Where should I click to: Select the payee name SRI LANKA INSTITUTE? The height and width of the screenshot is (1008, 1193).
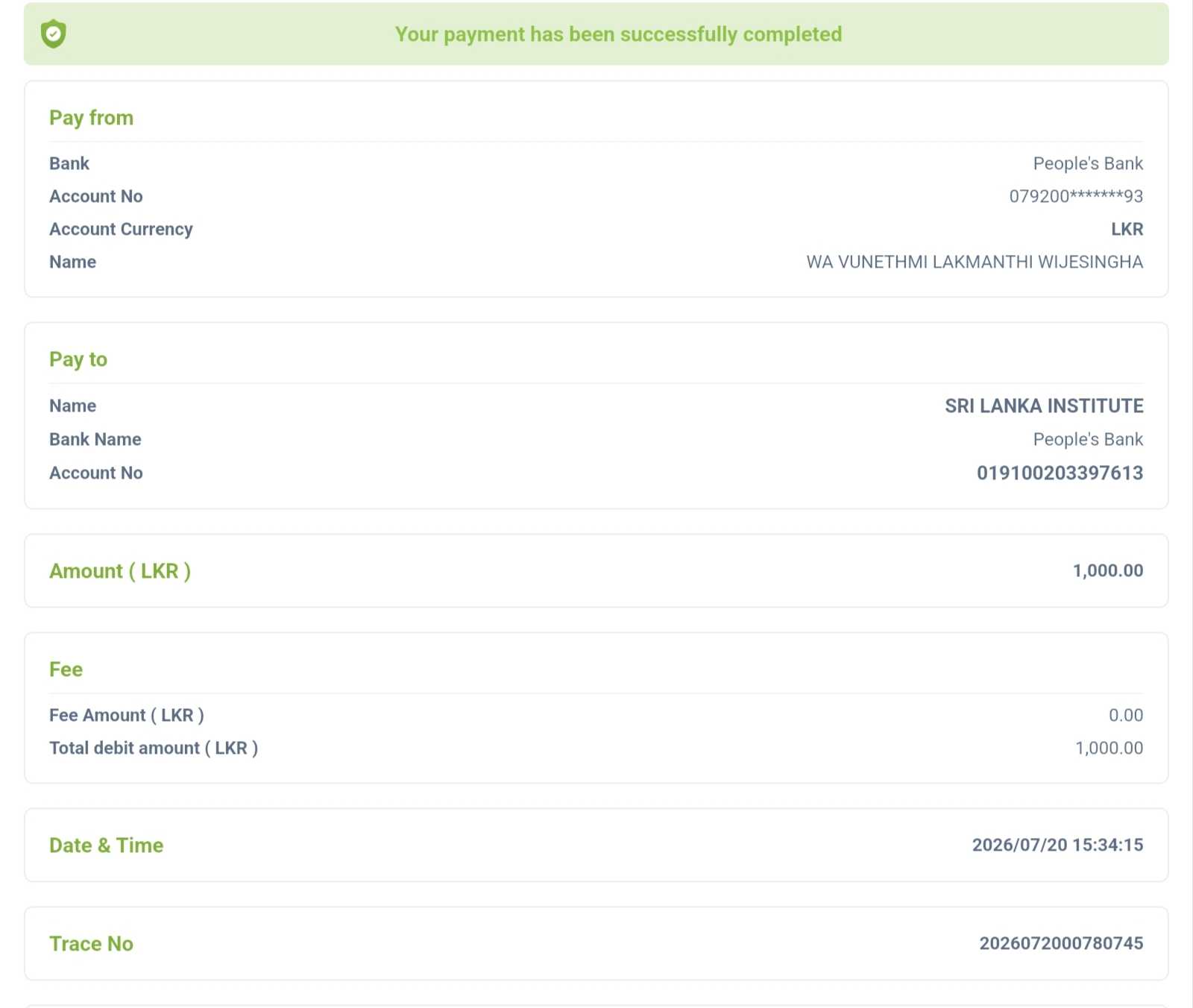[x=1044, y=406]
